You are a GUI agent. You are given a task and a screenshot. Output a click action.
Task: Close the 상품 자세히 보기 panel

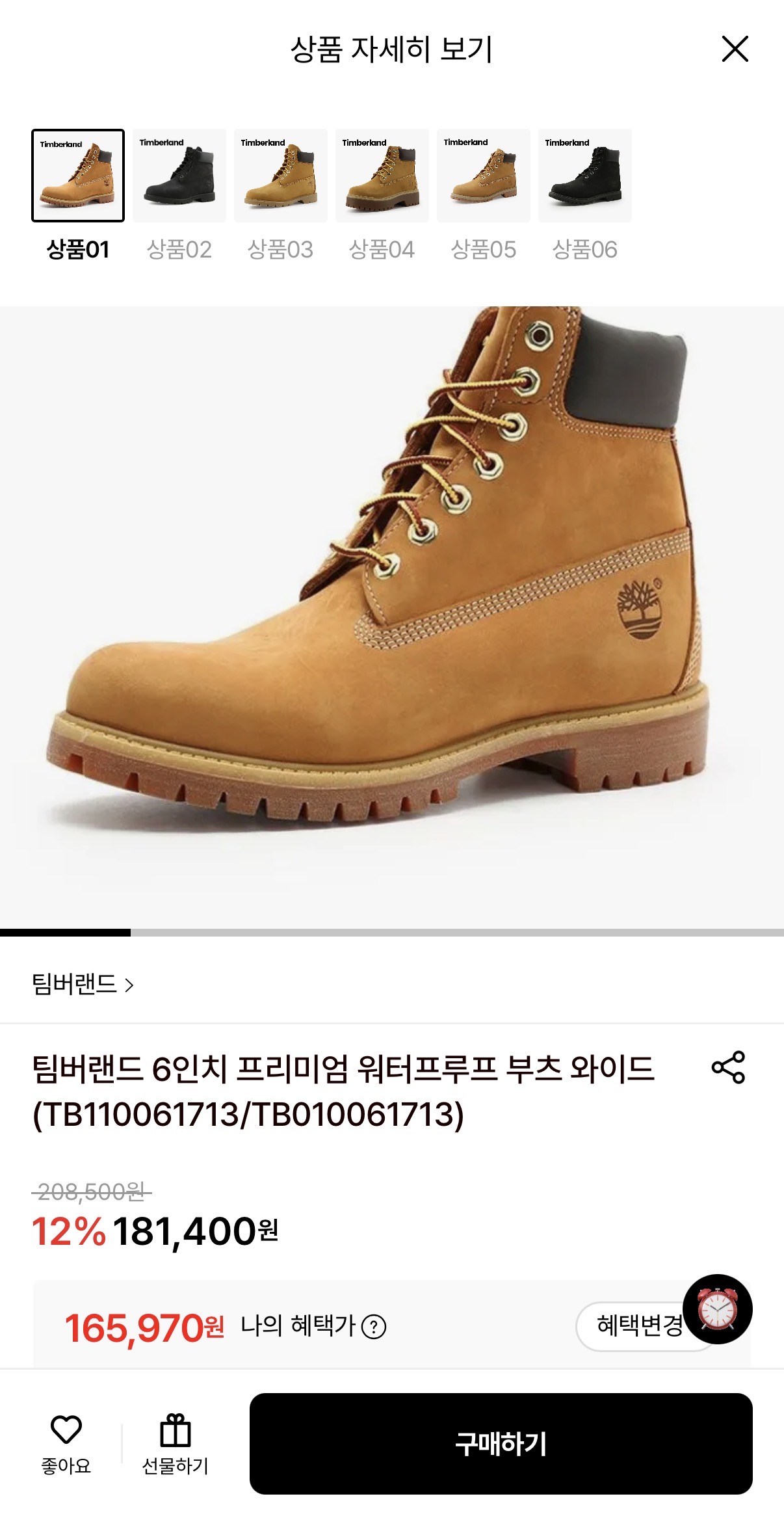(x=735, y=49)
